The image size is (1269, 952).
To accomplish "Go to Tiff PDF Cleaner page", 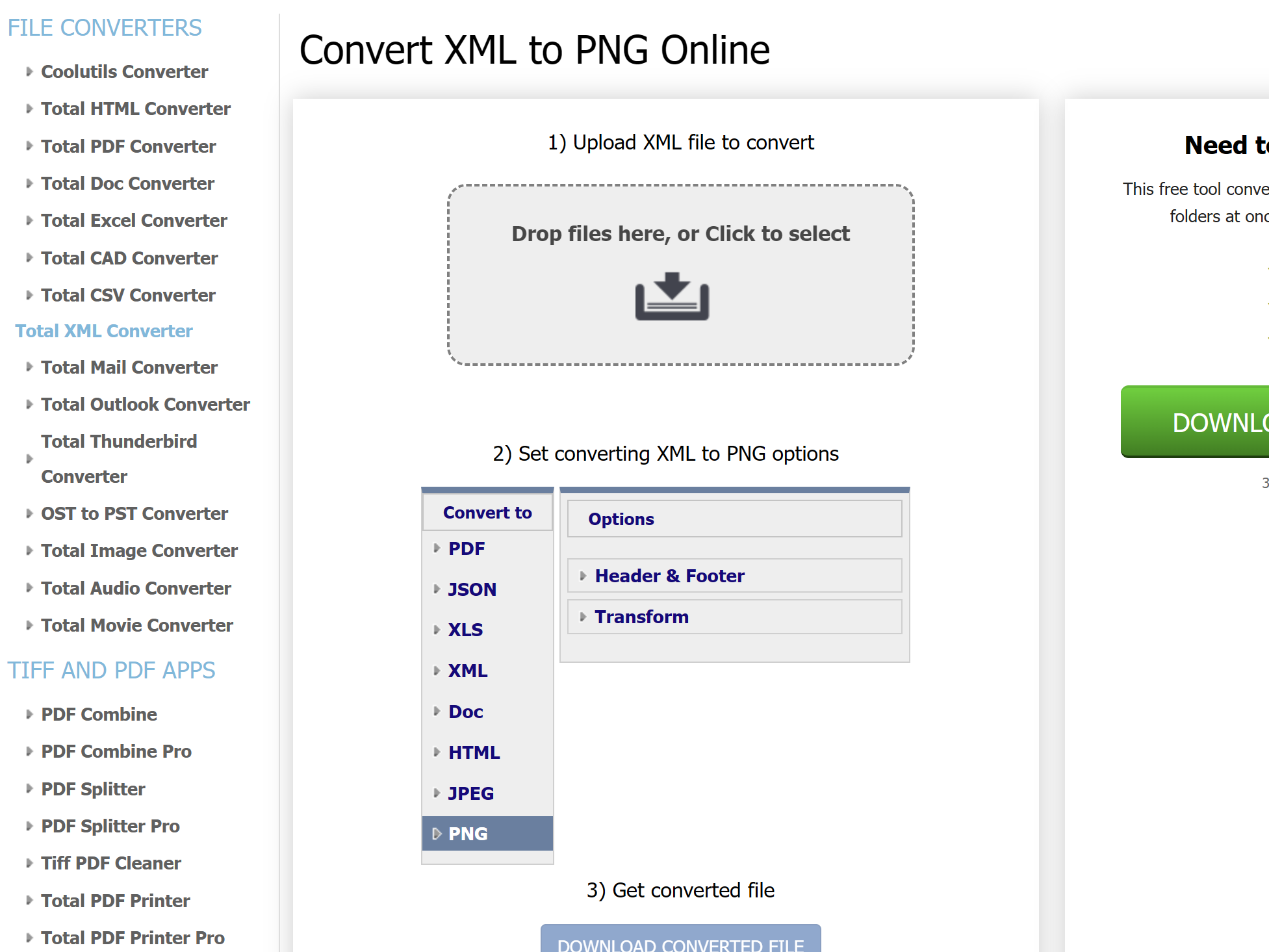I will pos(111,863).
